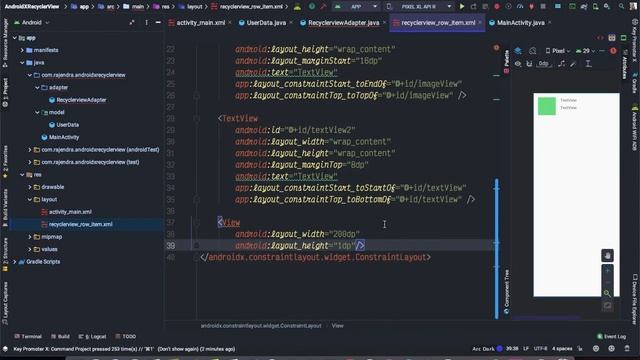This screenshot has height=360, width=640.
Task: Click the red Debug bug icon
Action: pyautogui.click(x=497, y=7)
